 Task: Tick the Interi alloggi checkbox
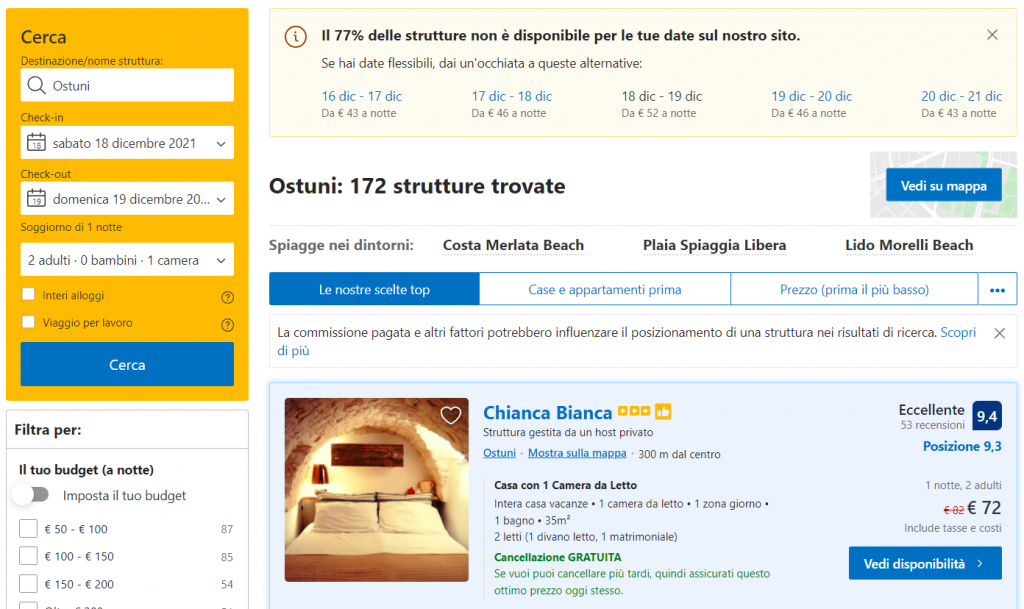[28, 296]
